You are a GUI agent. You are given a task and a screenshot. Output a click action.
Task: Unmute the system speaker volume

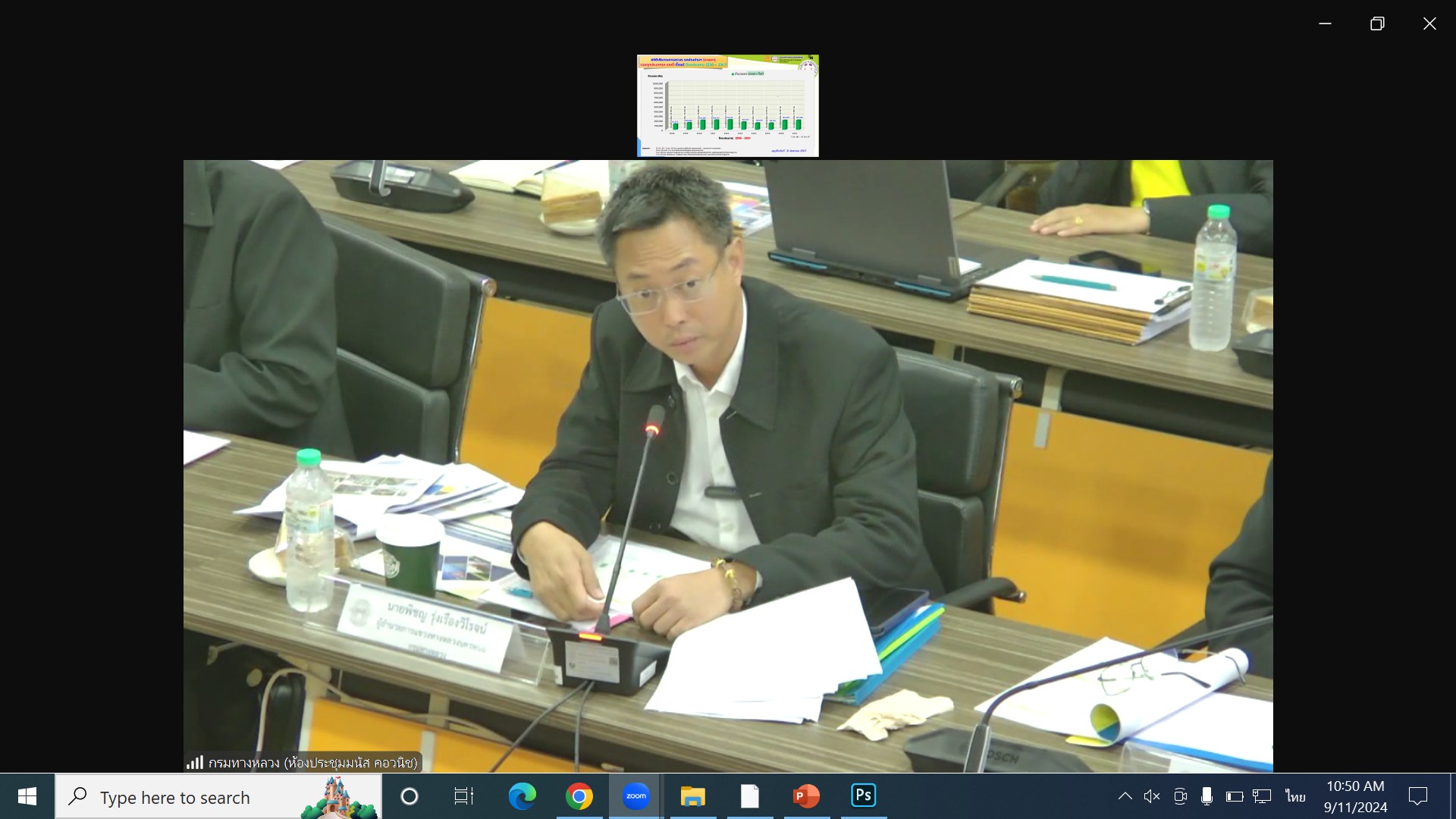pos(1152,796)
